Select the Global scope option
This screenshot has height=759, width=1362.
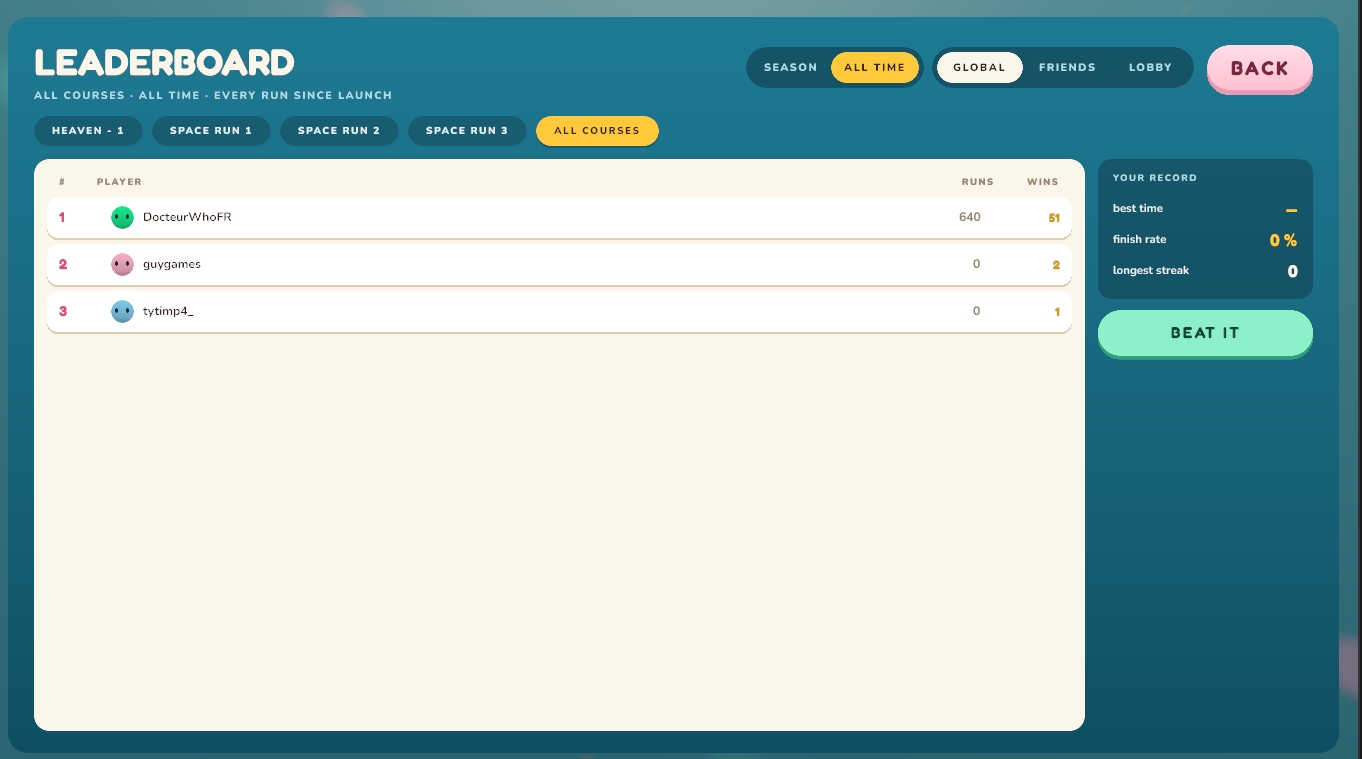(979, 67)
